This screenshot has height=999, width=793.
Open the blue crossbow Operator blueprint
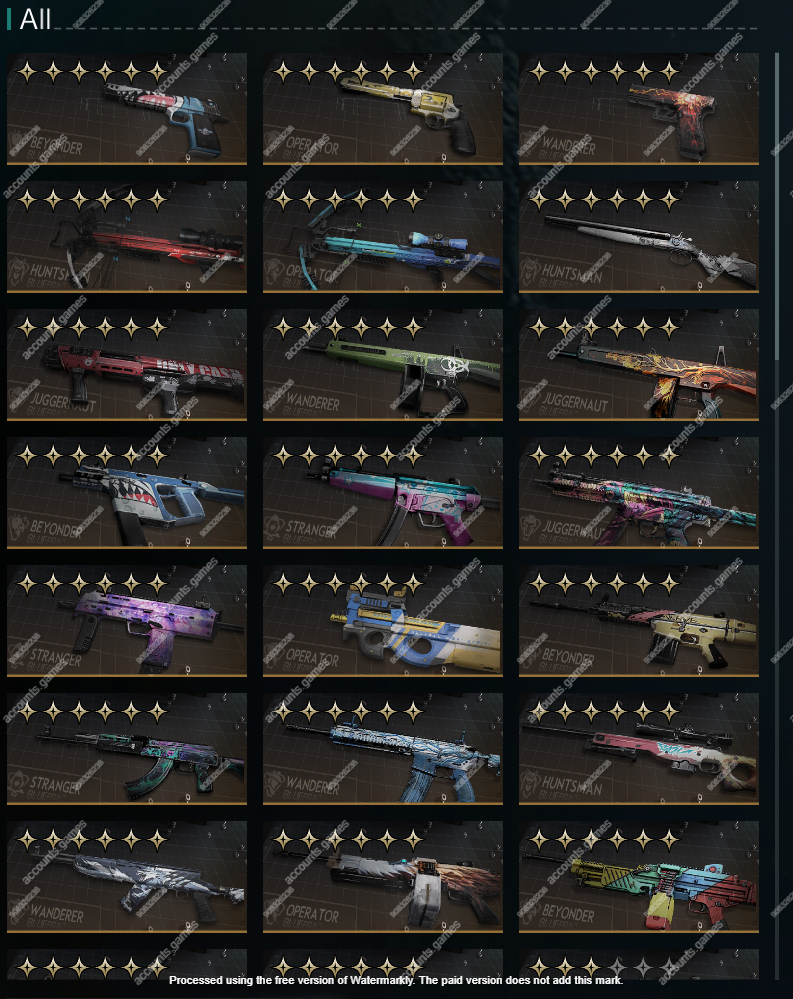click(x=383, y=237)
